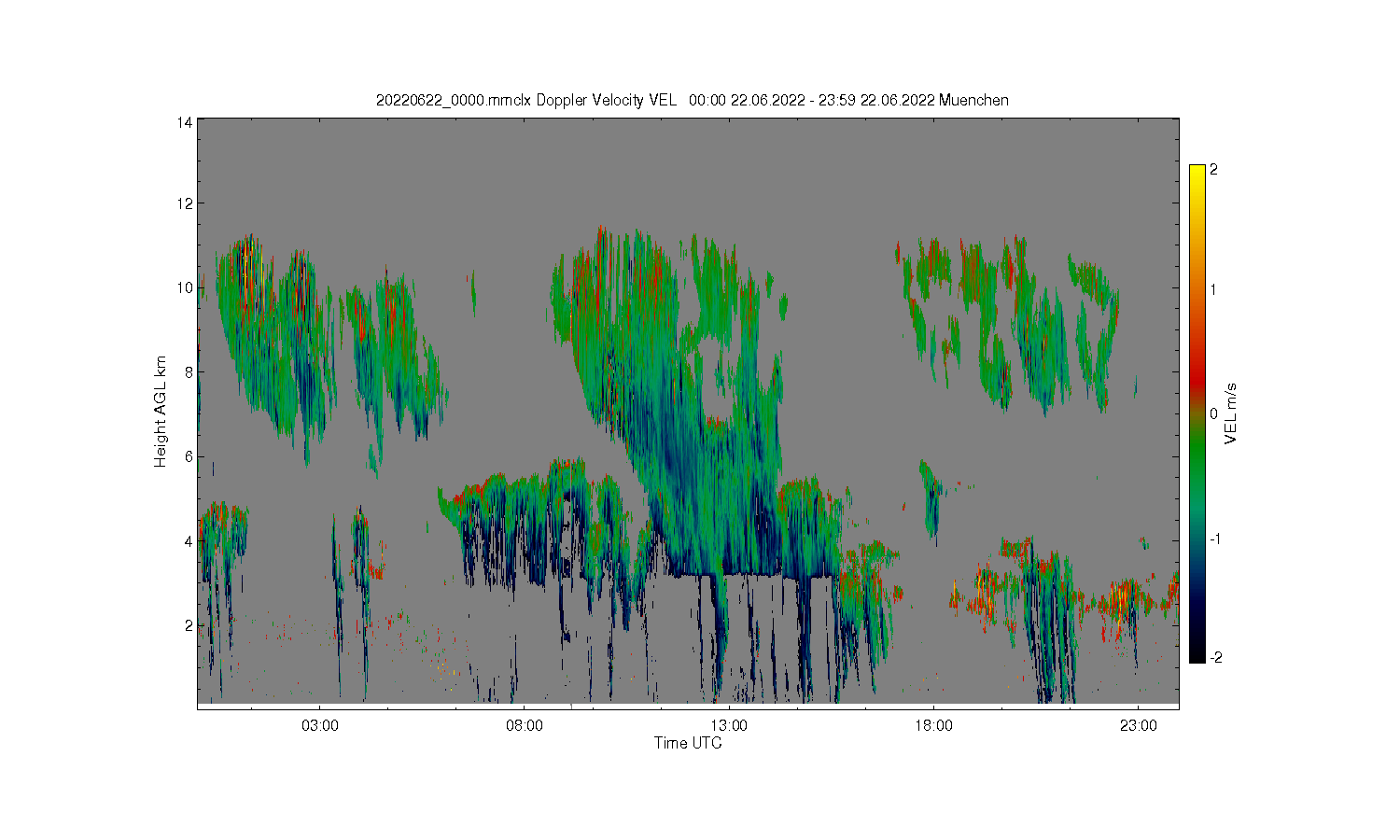Viewport: 1400px width, 840px height.
Task: Click the colorbar tick label -1
Action: coord(1213,539)
